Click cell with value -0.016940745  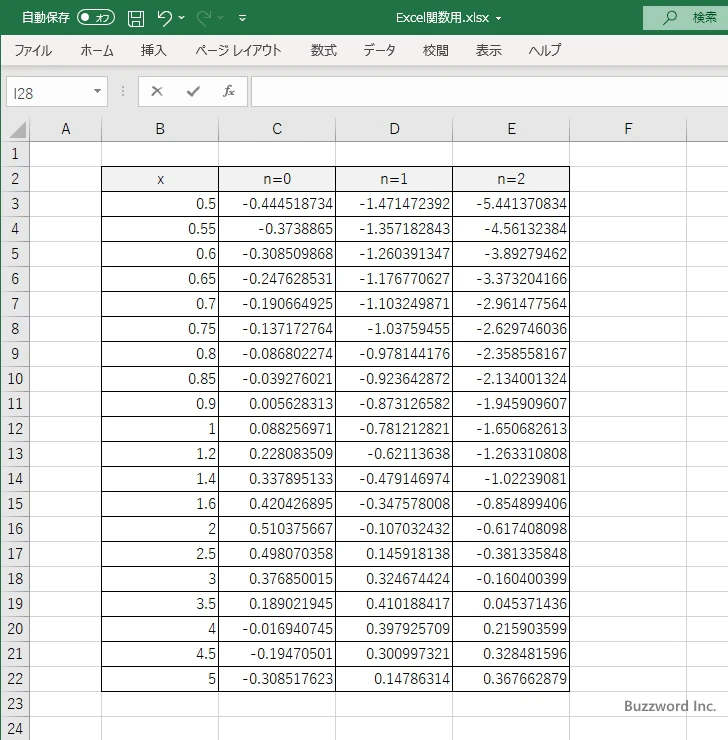277,629
